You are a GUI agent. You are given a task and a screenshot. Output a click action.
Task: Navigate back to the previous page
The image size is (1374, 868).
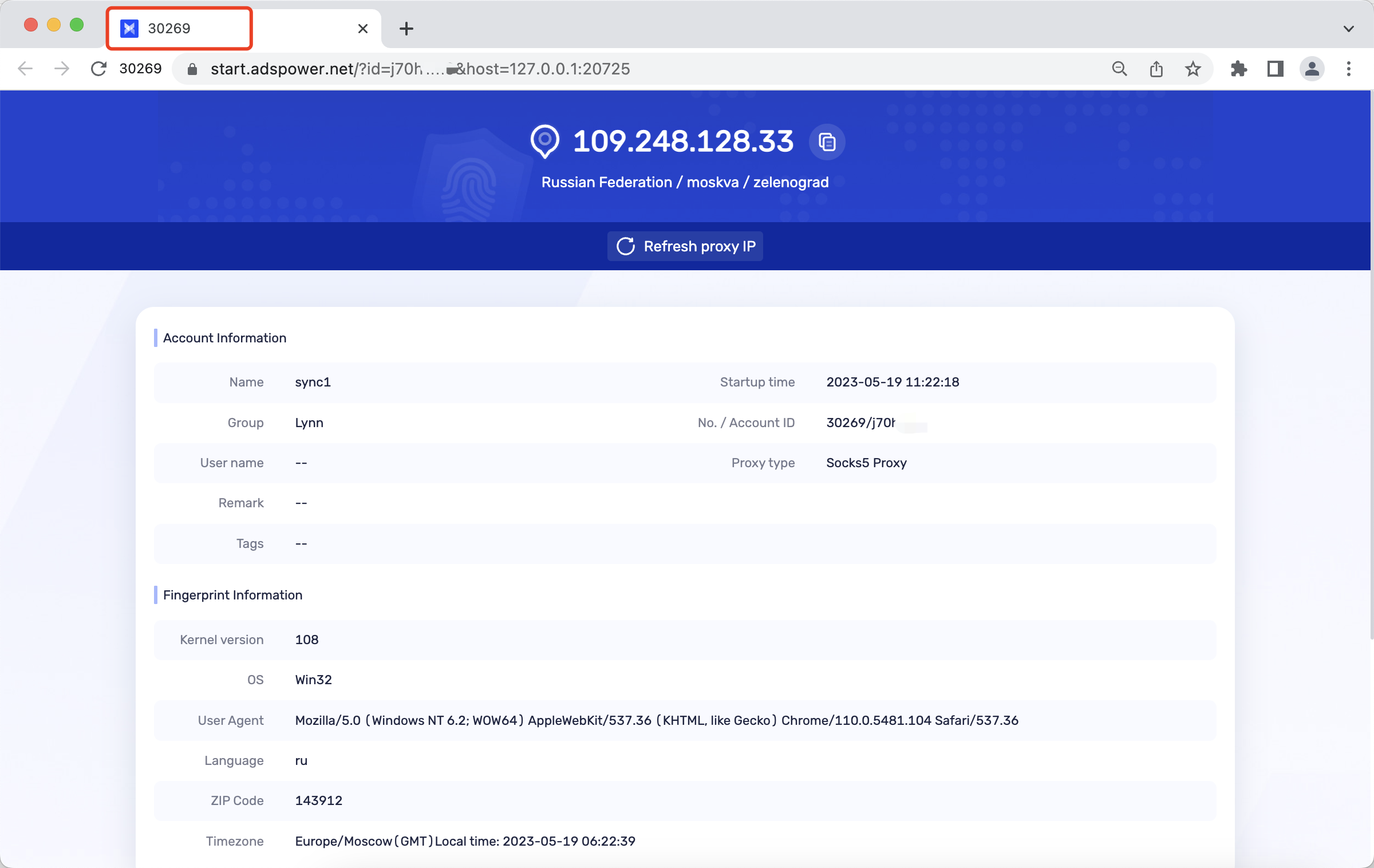[25, 69]
